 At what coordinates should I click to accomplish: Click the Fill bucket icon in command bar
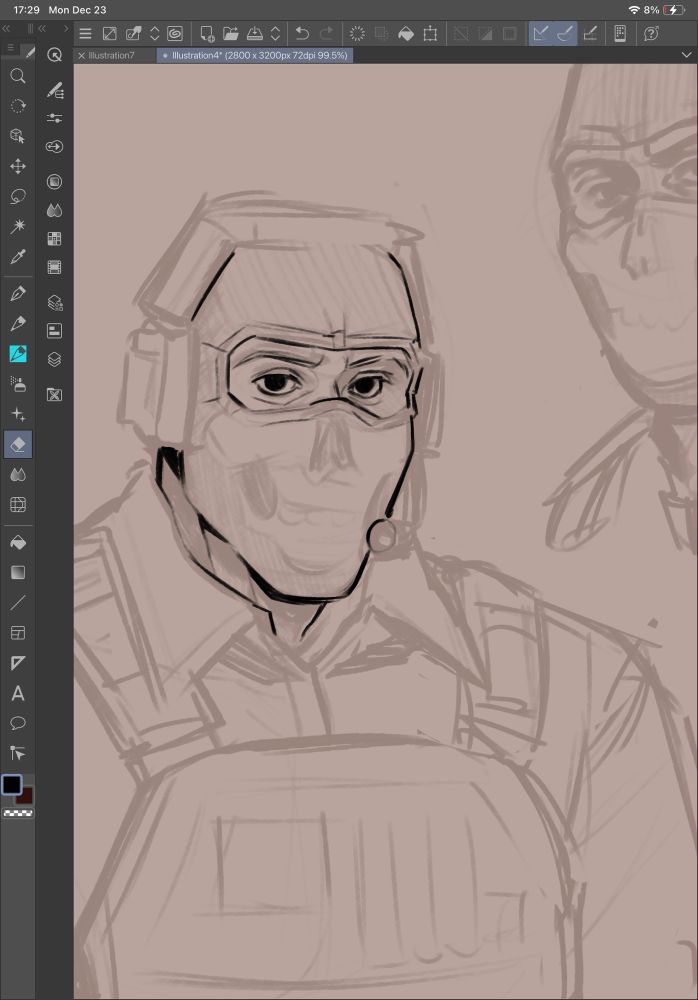[406, 34]
